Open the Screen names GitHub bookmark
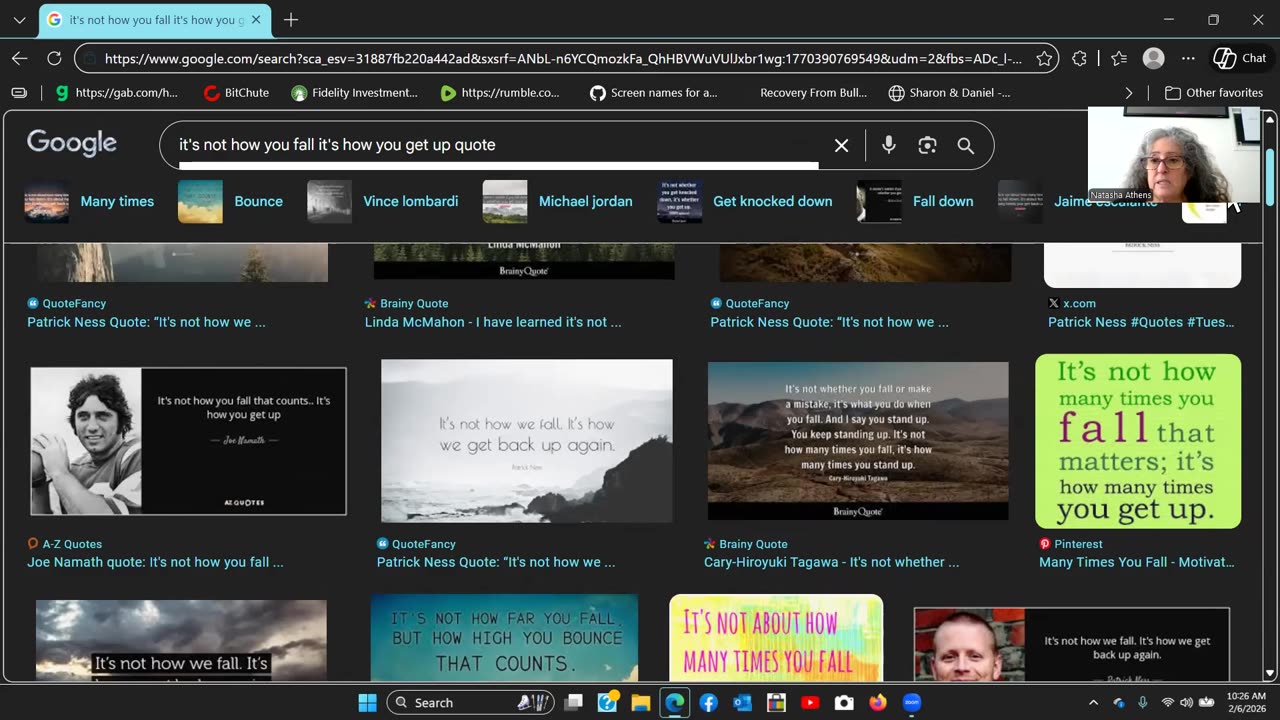1280x720 pixels. (654, 93)
